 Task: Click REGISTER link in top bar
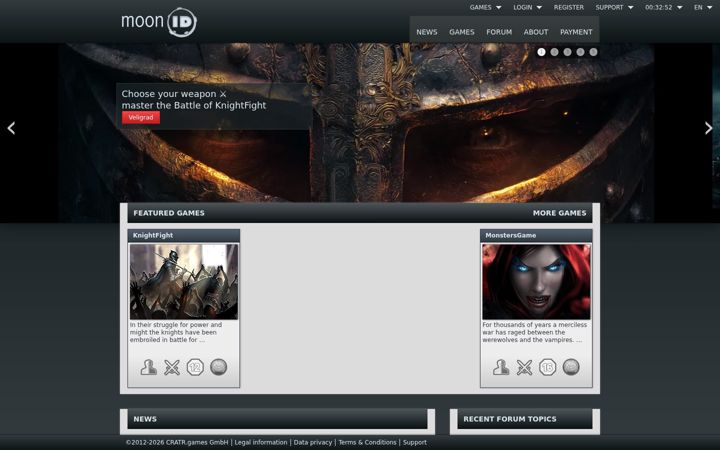pos(568,7)
